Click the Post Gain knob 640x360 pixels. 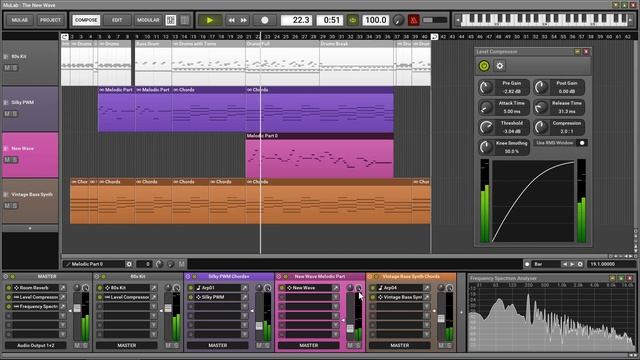tap(541, 87)
